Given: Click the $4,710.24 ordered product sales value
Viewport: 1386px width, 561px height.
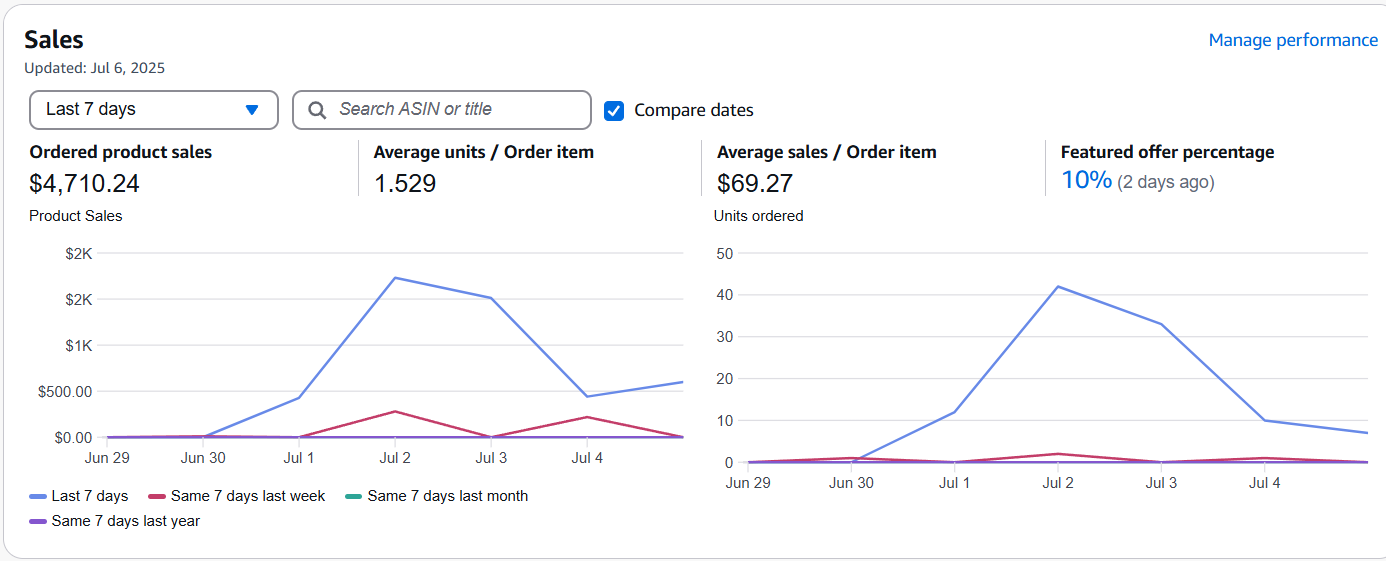Looking at the screenshot, I should point(85,184).
